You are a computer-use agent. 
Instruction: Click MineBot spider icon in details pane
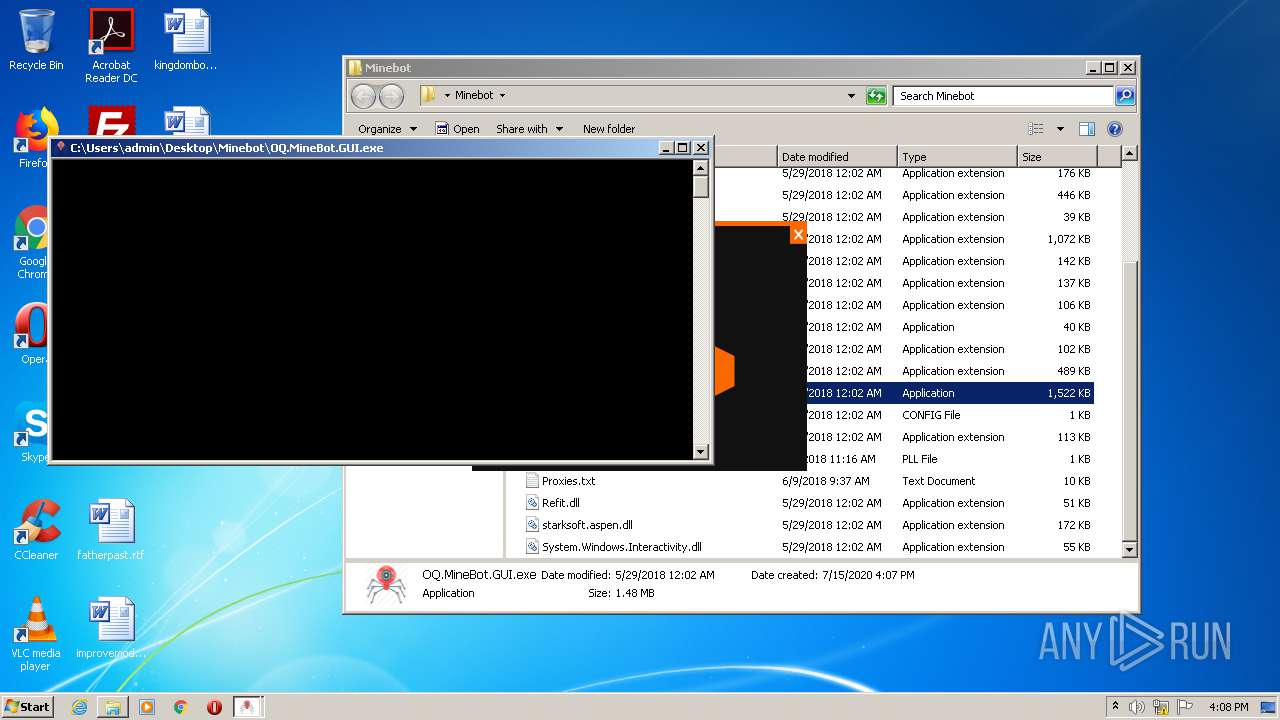tap(385, 585)
